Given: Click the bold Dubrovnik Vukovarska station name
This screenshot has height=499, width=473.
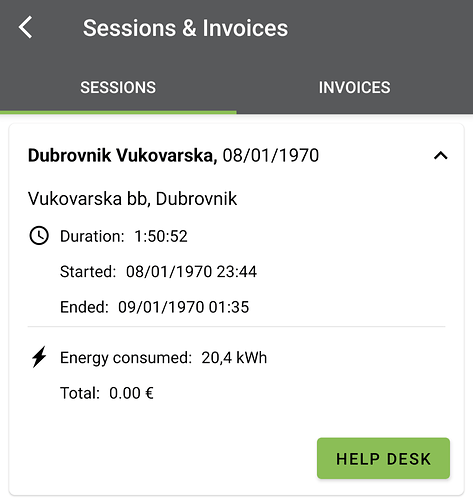Looking at the screenshot, I should 123,156.
